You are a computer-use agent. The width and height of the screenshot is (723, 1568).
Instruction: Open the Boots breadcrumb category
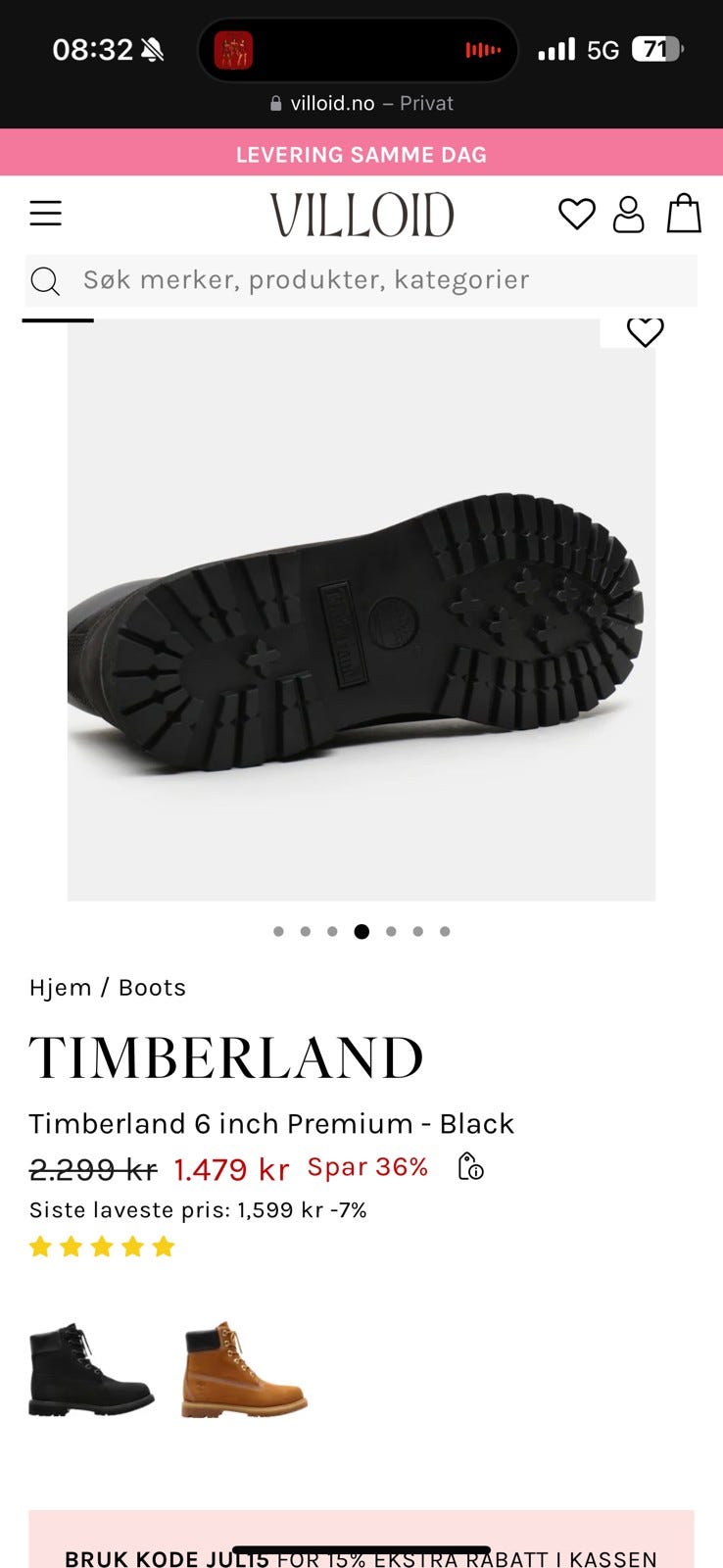coord(152,988)
